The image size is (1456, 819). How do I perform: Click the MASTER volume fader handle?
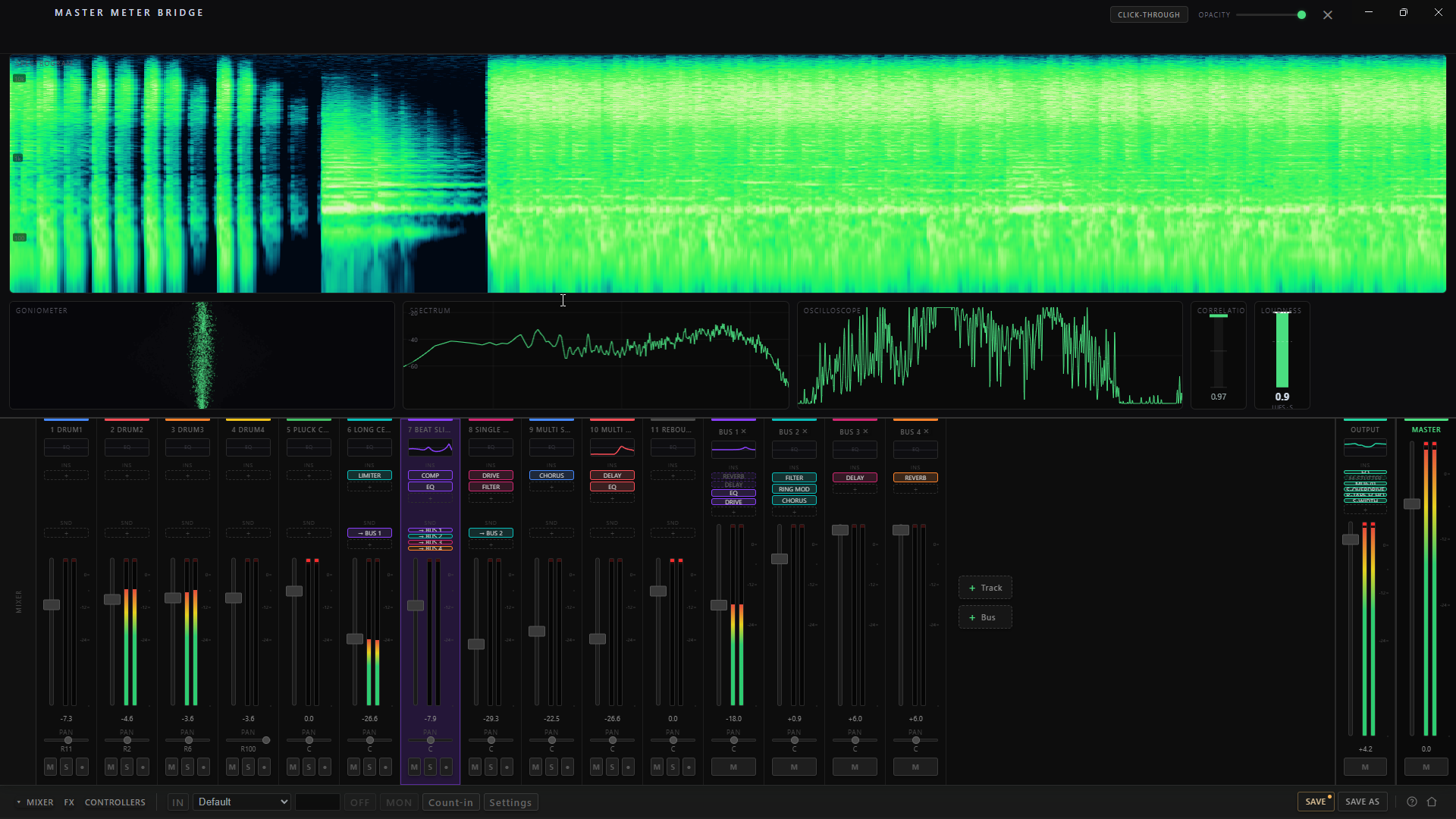click(1411, 504)
